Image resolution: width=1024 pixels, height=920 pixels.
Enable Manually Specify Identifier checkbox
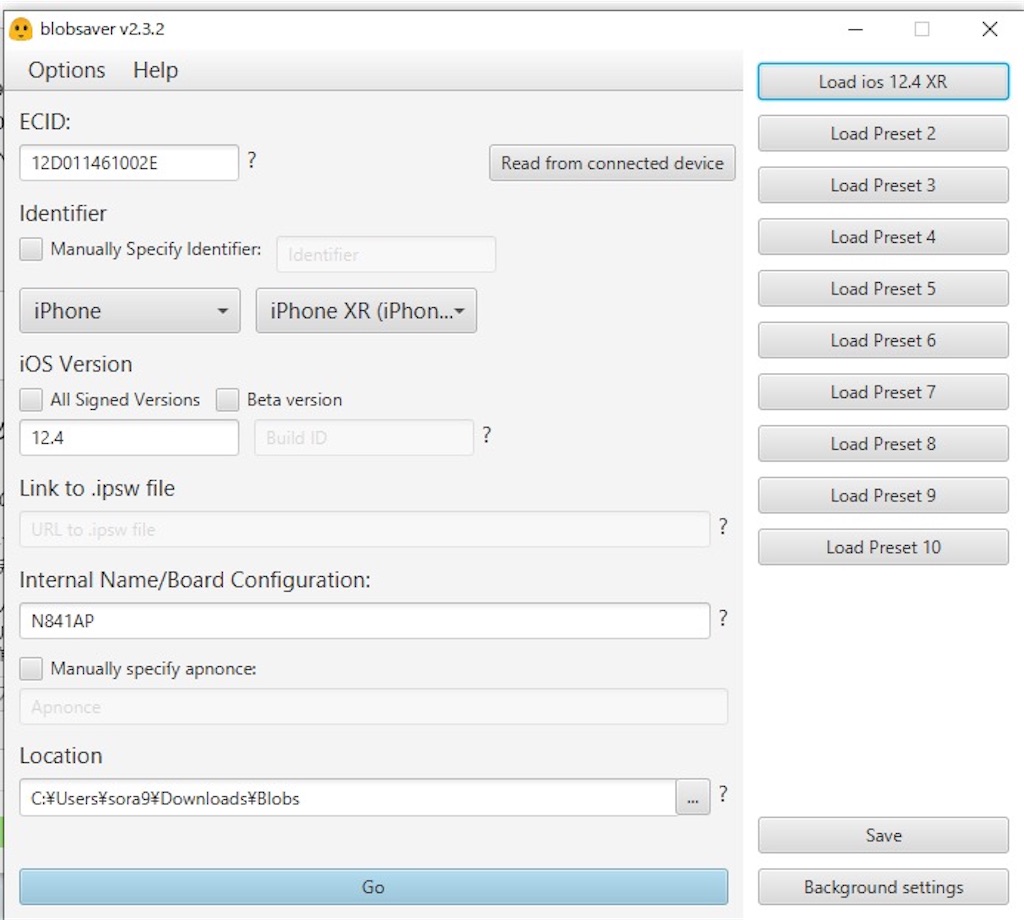click(31, 249)
